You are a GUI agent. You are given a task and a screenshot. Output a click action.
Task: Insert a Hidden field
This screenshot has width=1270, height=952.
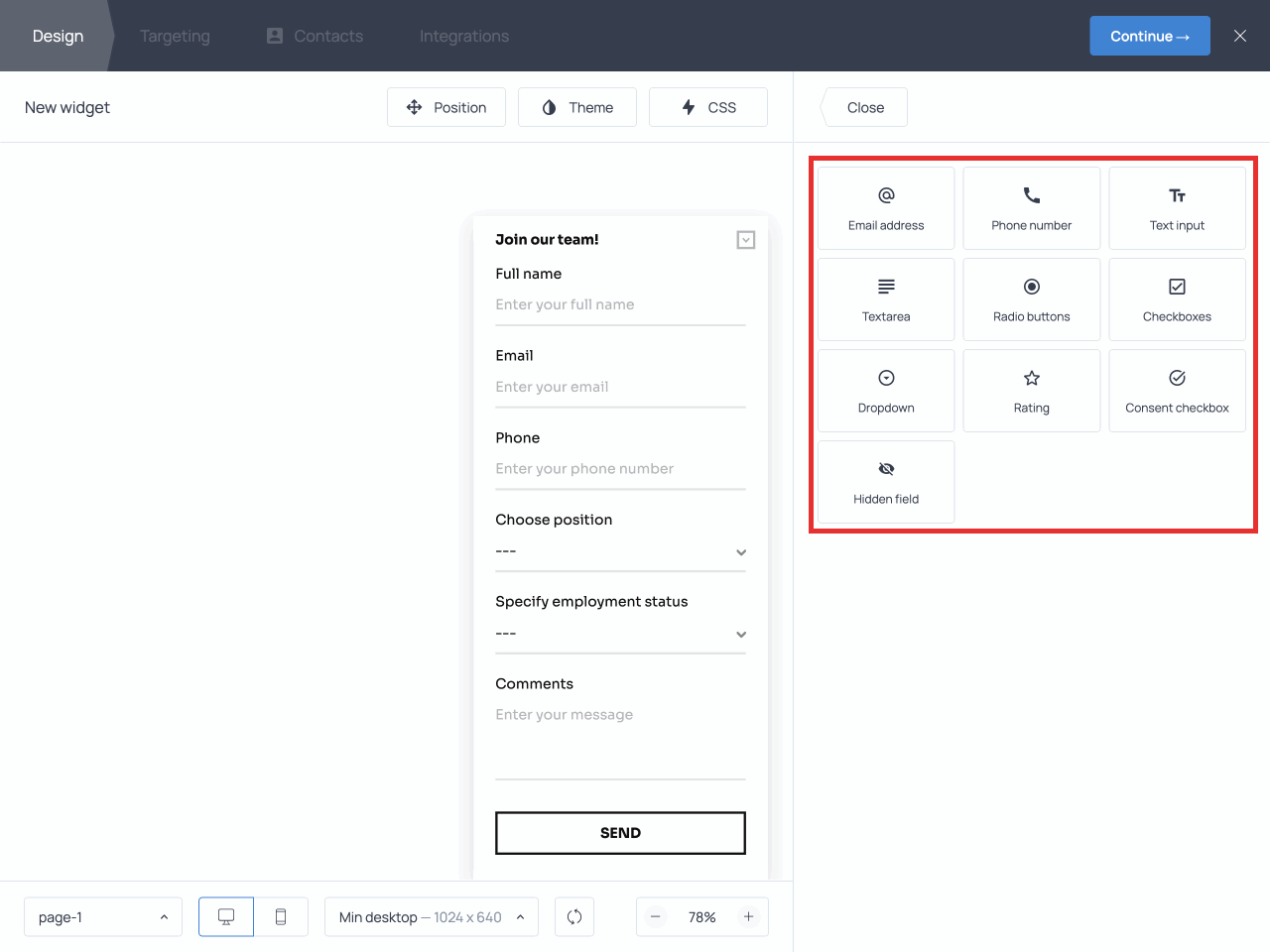click(885, 482)
